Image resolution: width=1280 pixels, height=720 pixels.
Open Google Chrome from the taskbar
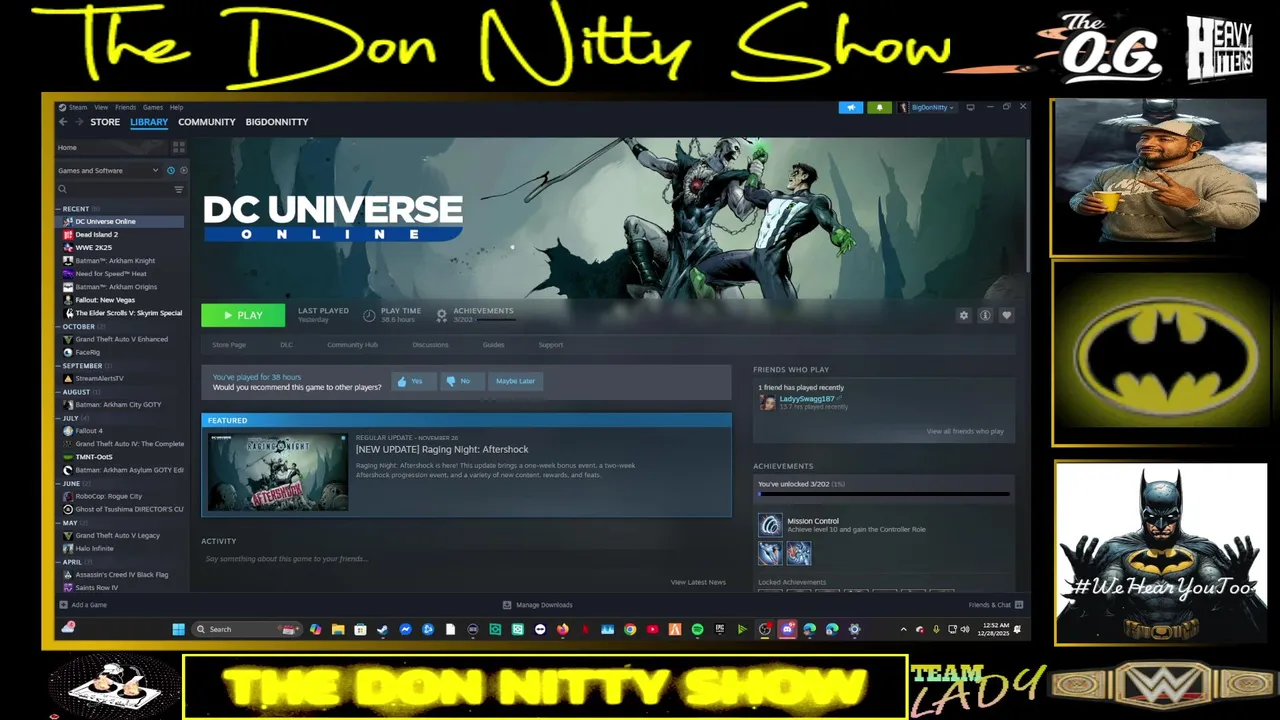(x=630, y=629)
